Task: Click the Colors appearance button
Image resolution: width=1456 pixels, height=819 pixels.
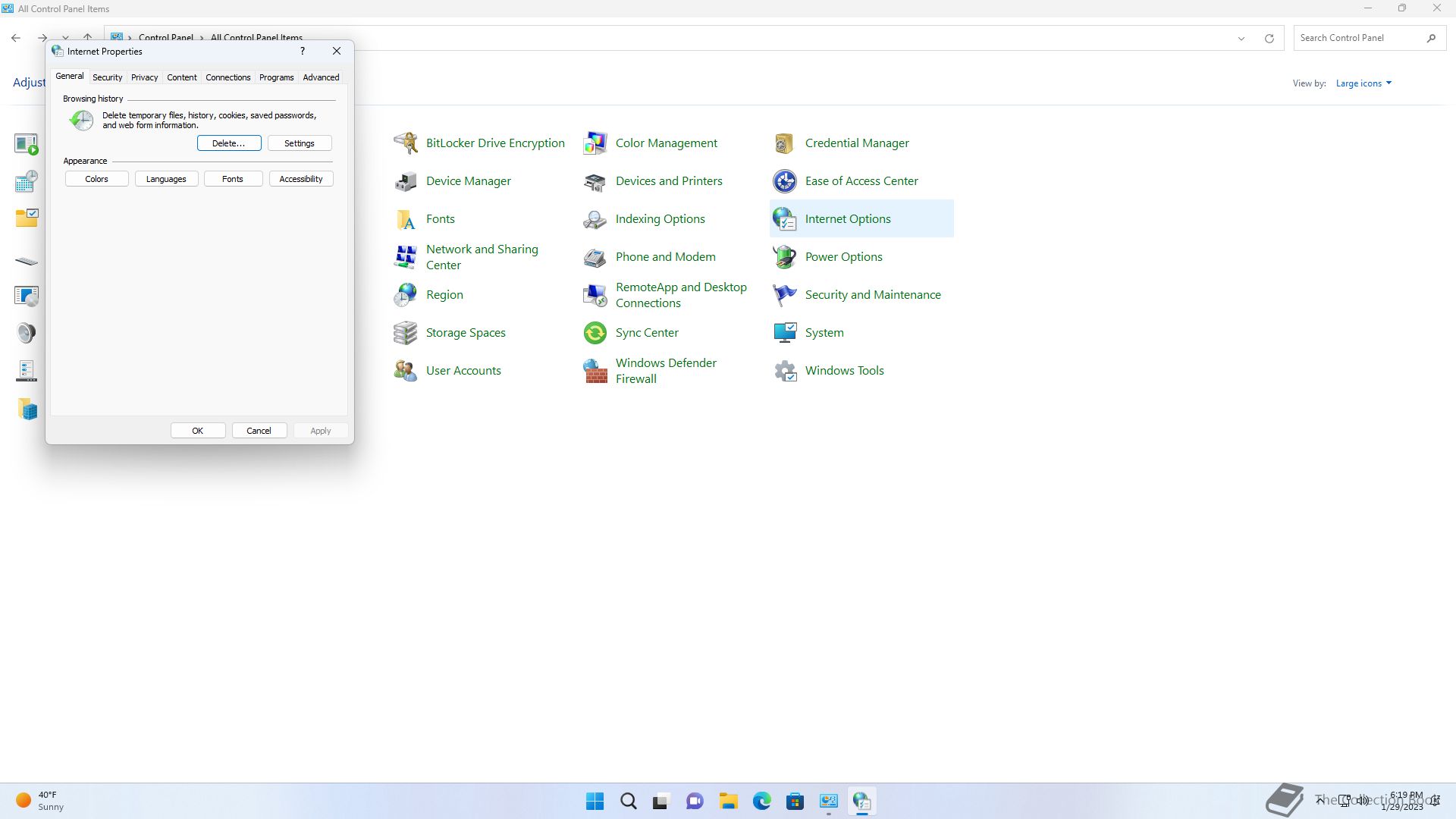Action: click(x=96, y=179)
